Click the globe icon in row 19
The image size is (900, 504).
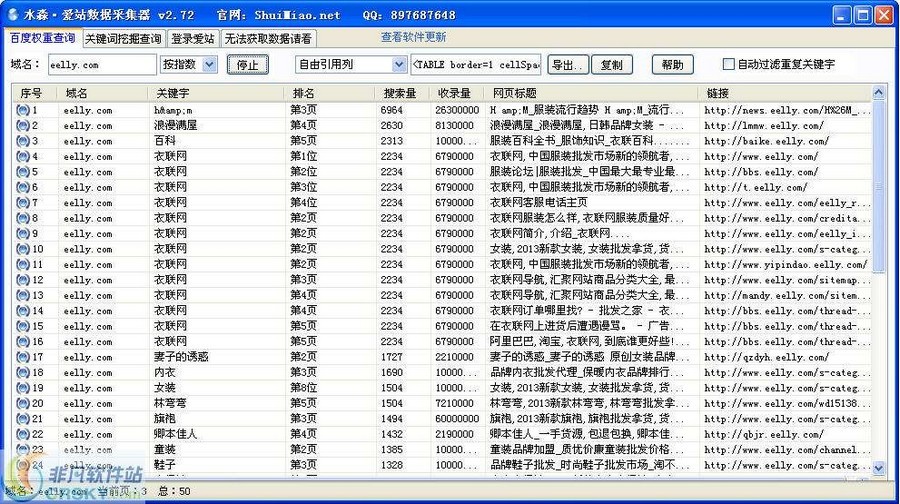tap(23, 389)
